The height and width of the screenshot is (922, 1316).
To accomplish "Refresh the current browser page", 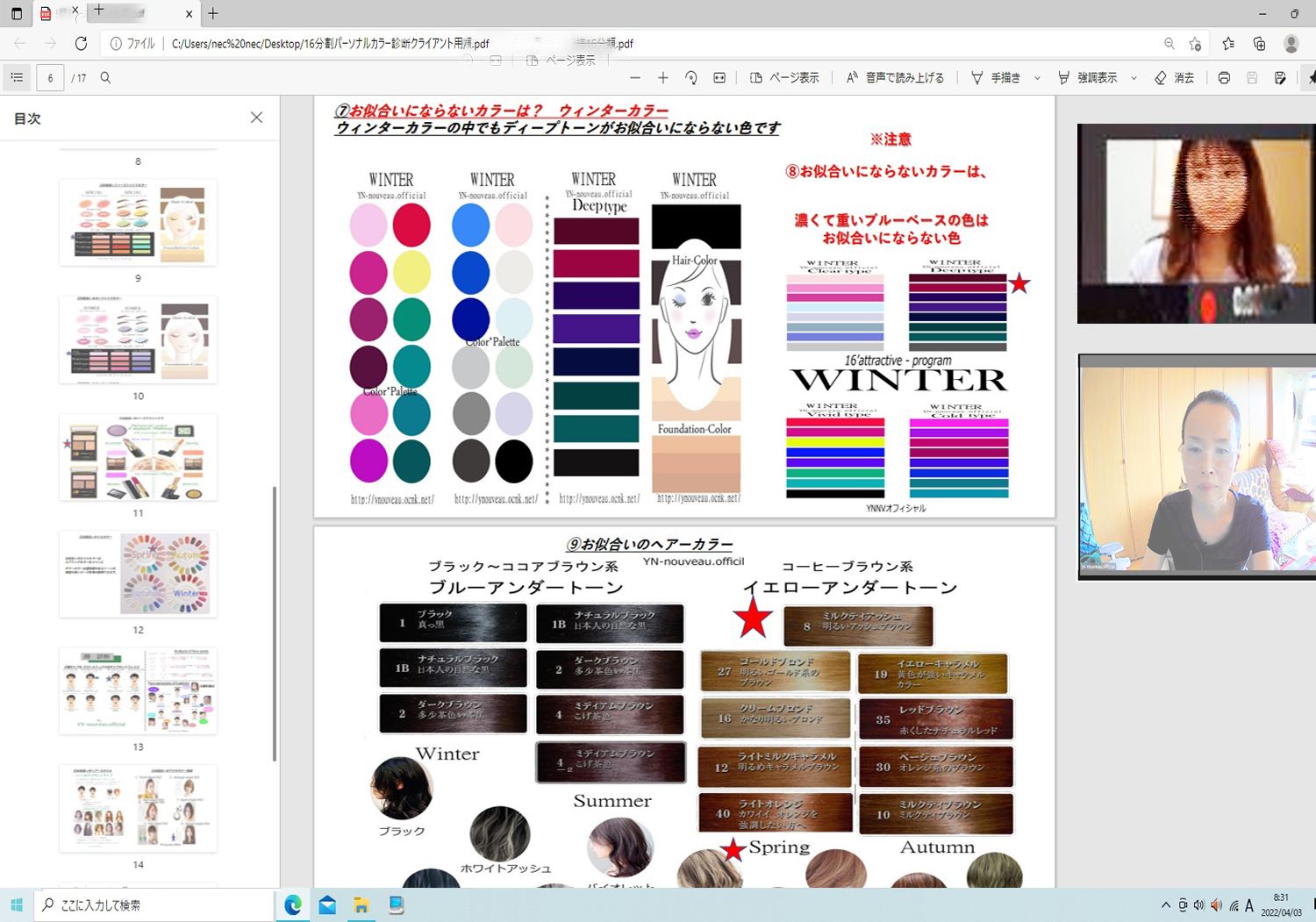I will [81, 43].
